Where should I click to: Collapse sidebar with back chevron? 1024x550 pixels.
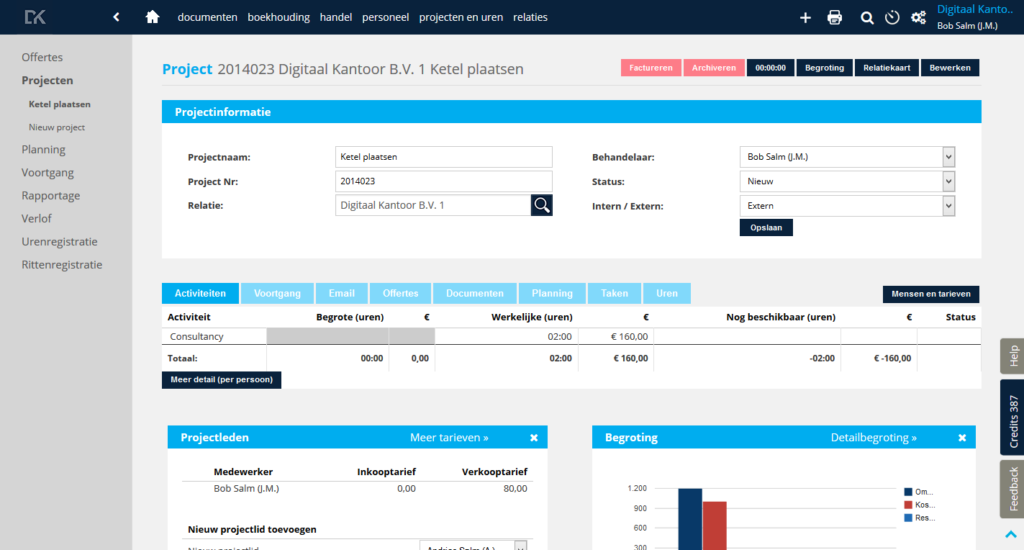116,17
